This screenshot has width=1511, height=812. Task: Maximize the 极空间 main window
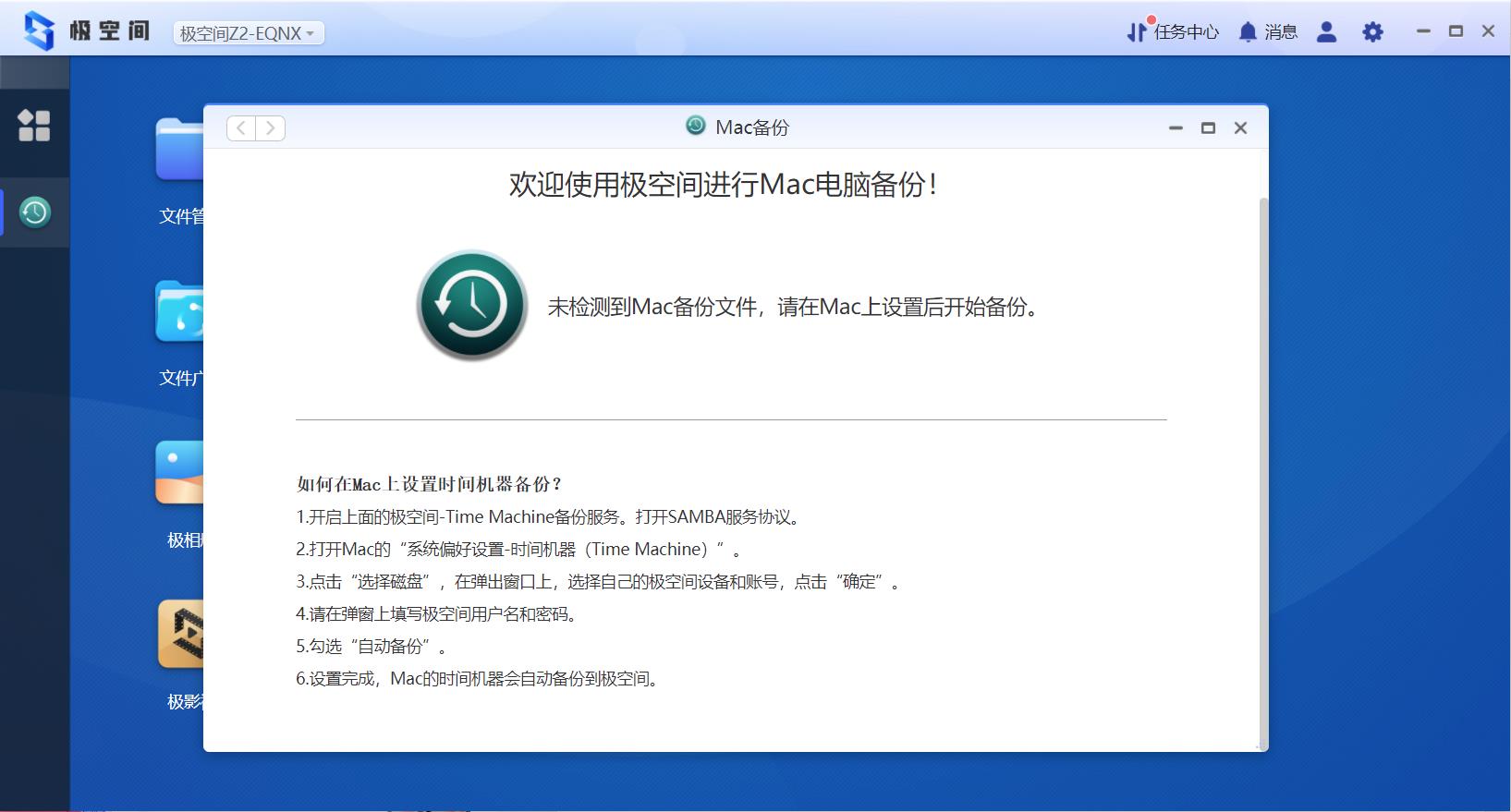click(1456, 31)
